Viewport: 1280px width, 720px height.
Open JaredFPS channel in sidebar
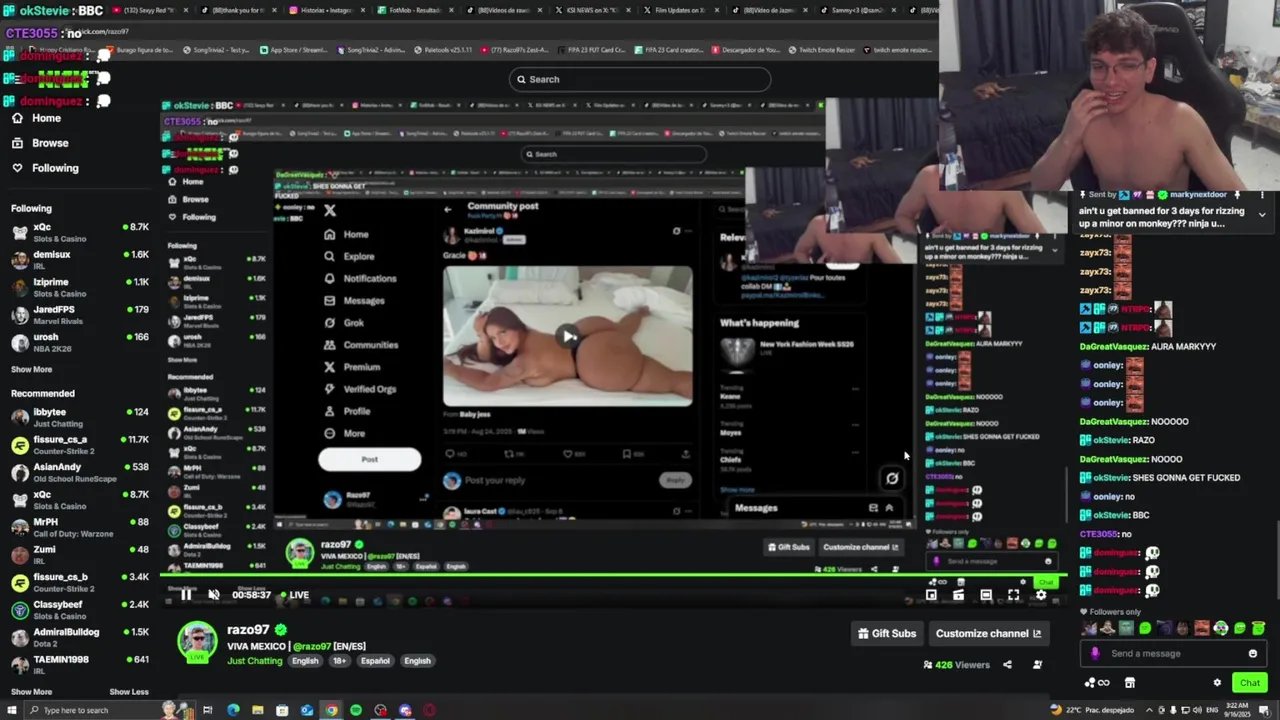79,315
